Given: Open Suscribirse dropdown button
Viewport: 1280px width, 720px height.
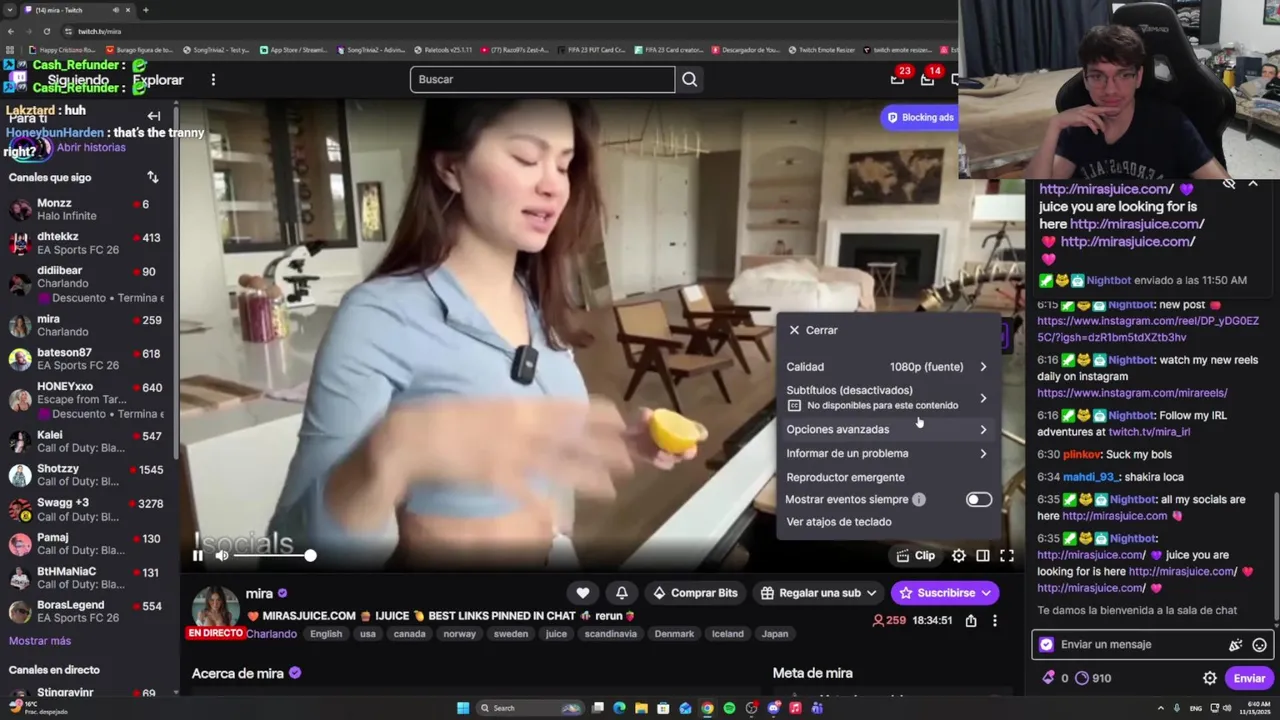Looking at the screenshot, I should (x=945, y=593).
